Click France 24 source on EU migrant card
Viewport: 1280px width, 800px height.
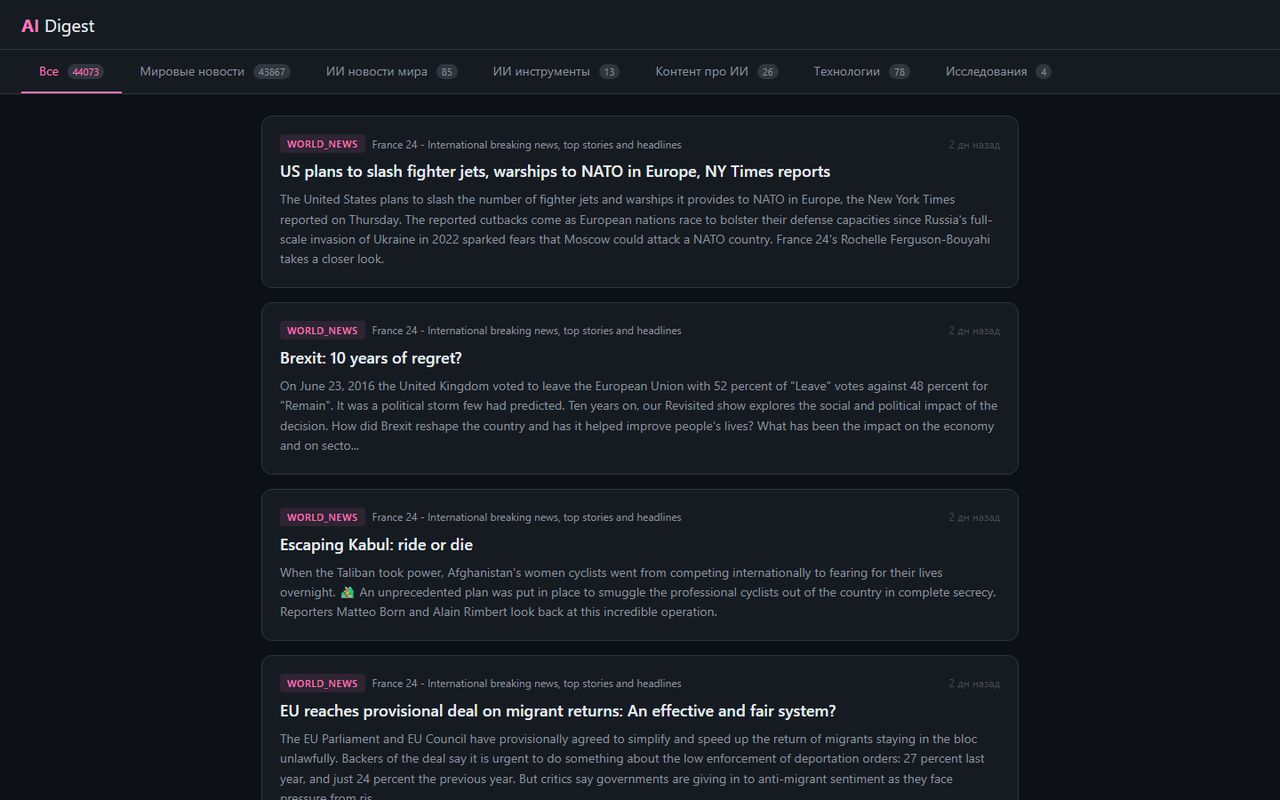coord(526,684)
